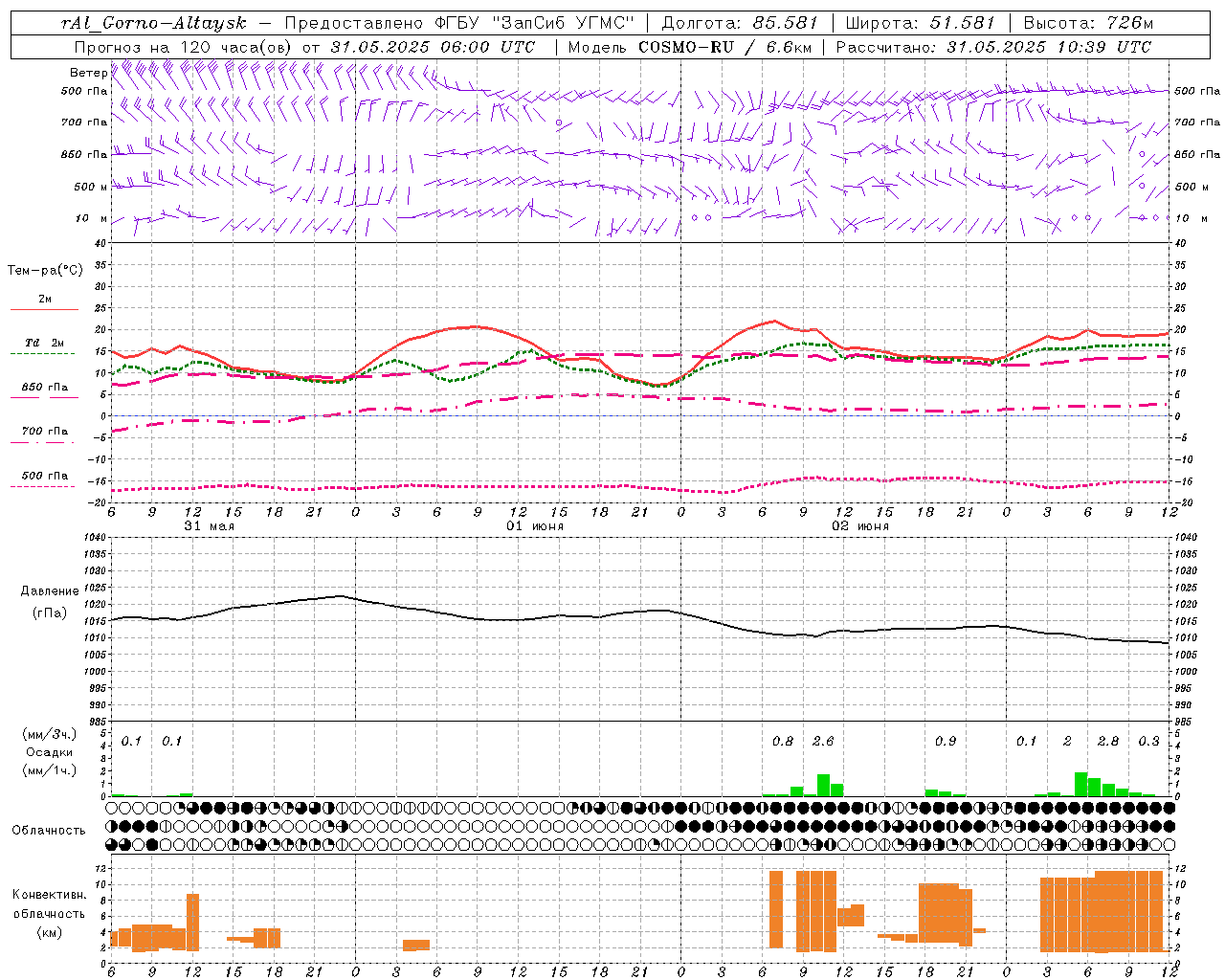
Task: Click the "31 мая" date label
Action: 209,526
